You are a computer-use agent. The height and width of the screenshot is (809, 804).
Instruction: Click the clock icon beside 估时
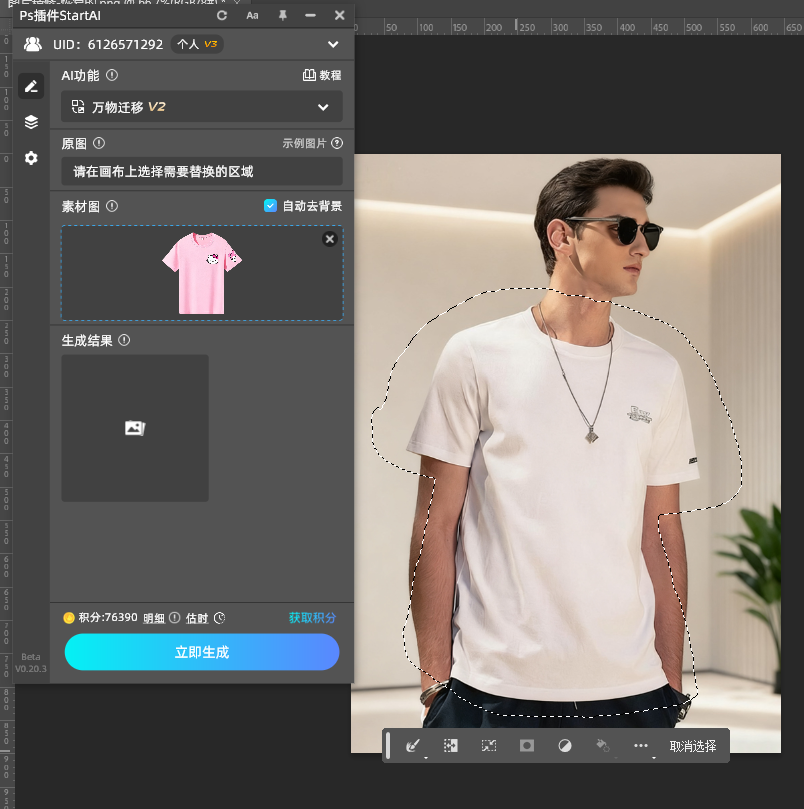click(x=219, y=618)
